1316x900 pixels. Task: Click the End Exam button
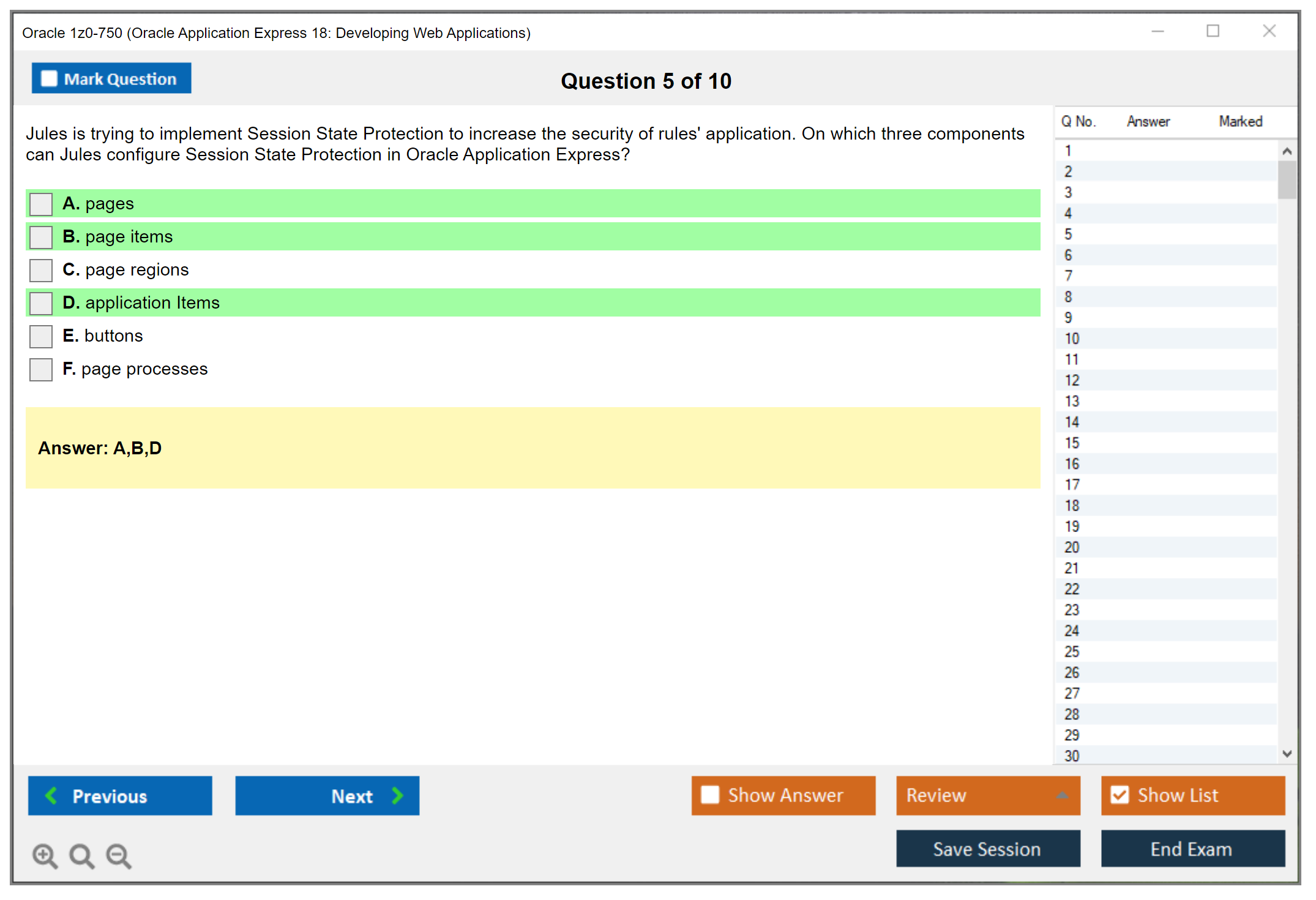(x=1192, y=849)
